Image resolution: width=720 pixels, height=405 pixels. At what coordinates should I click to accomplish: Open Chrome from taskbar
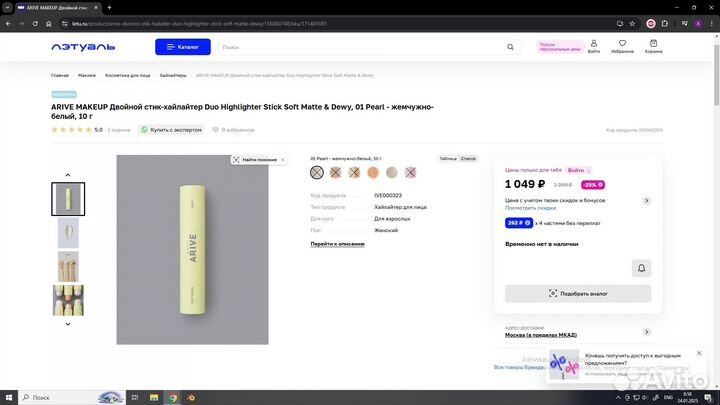tap(173, 397)
